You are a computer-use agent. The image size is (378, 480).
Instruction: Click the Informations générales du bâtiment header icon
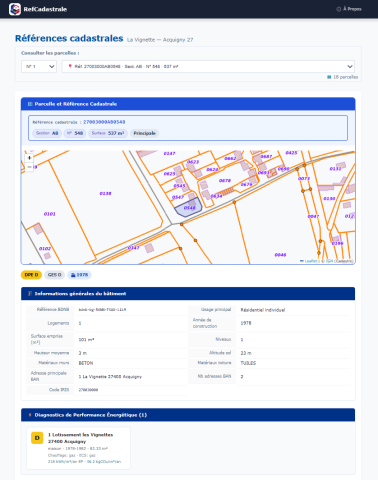tap(30, 294)
